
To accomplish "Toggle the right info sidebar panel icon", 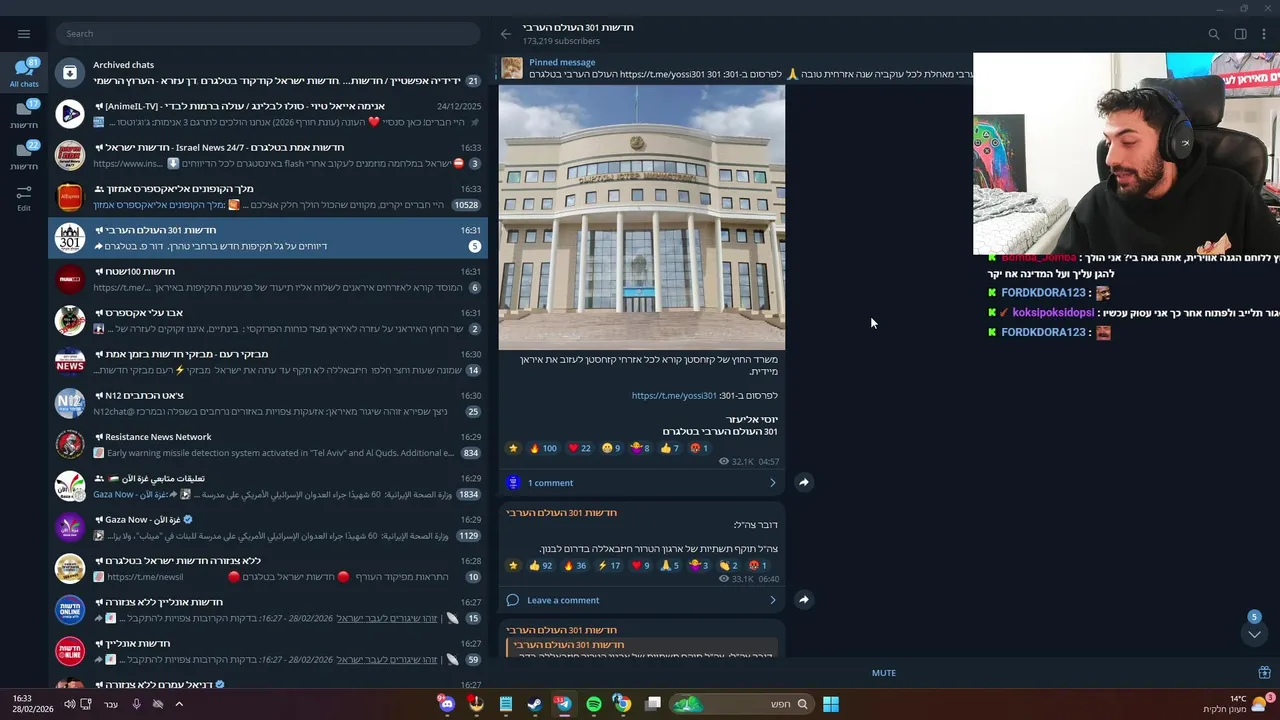I will (1240, 34).
